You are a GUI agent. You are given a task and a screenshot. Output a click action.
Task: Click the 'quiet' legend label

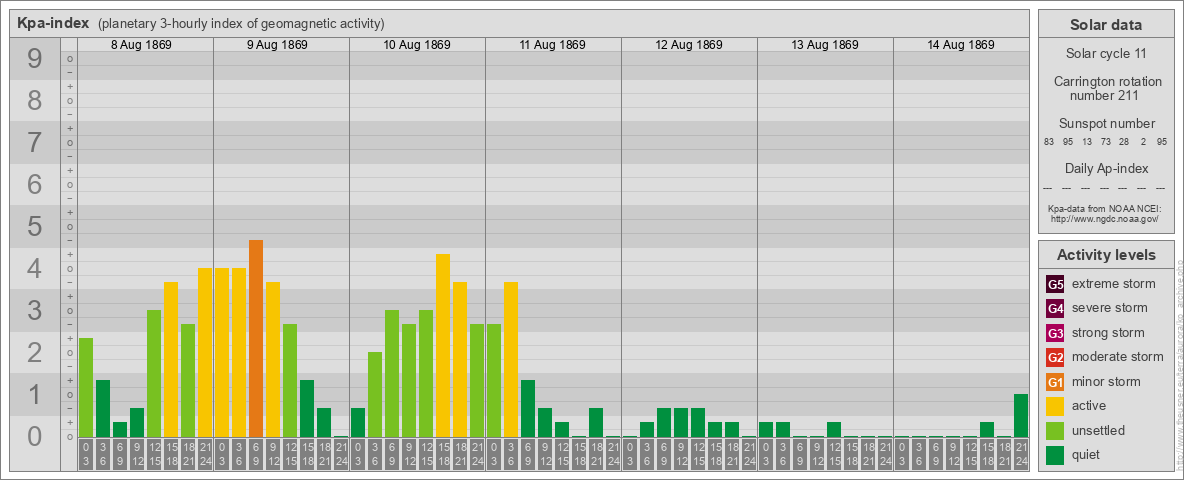point(1087,454)
